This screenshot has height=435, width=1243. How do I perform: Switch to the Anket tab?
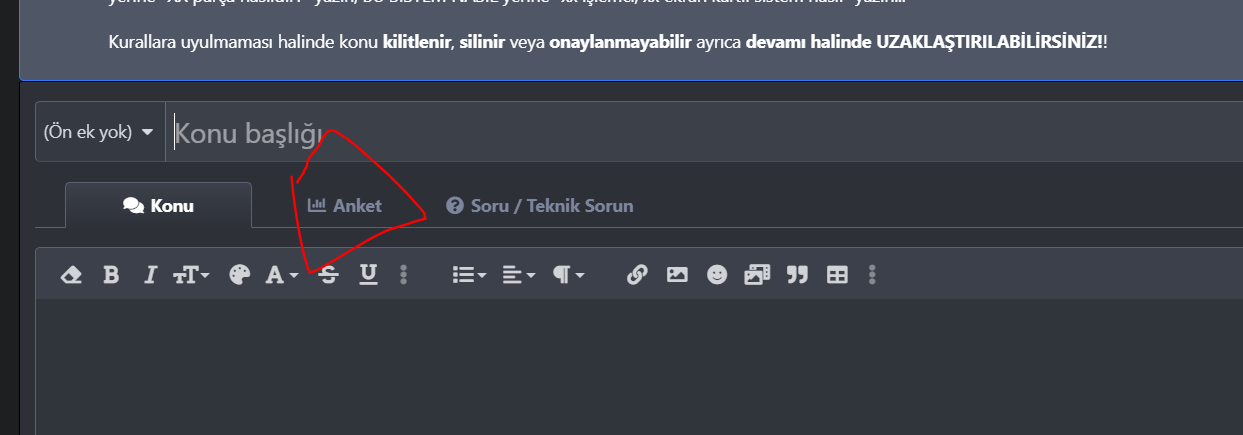pyautogui.click(x=344, y=206)
